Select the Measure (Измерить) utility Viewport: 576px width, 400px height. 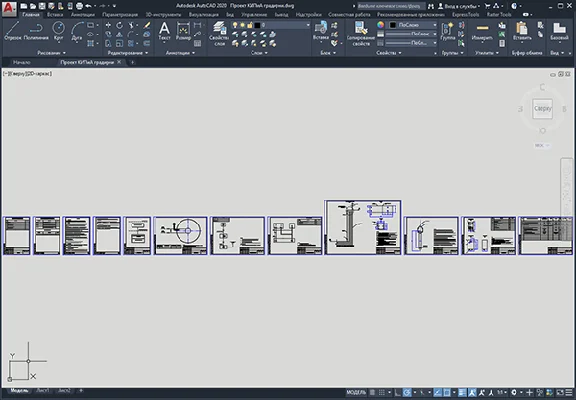(x=482, y=31)
